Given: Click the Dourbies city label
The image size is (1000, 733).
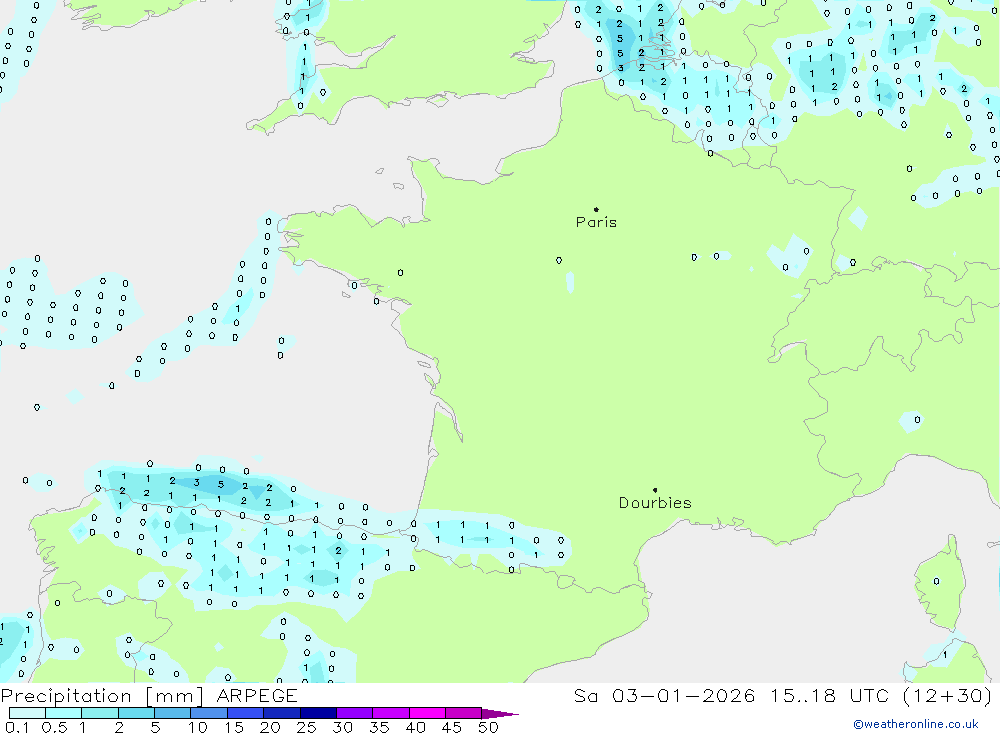Looking at the screenshot, I should coord(655,503).
